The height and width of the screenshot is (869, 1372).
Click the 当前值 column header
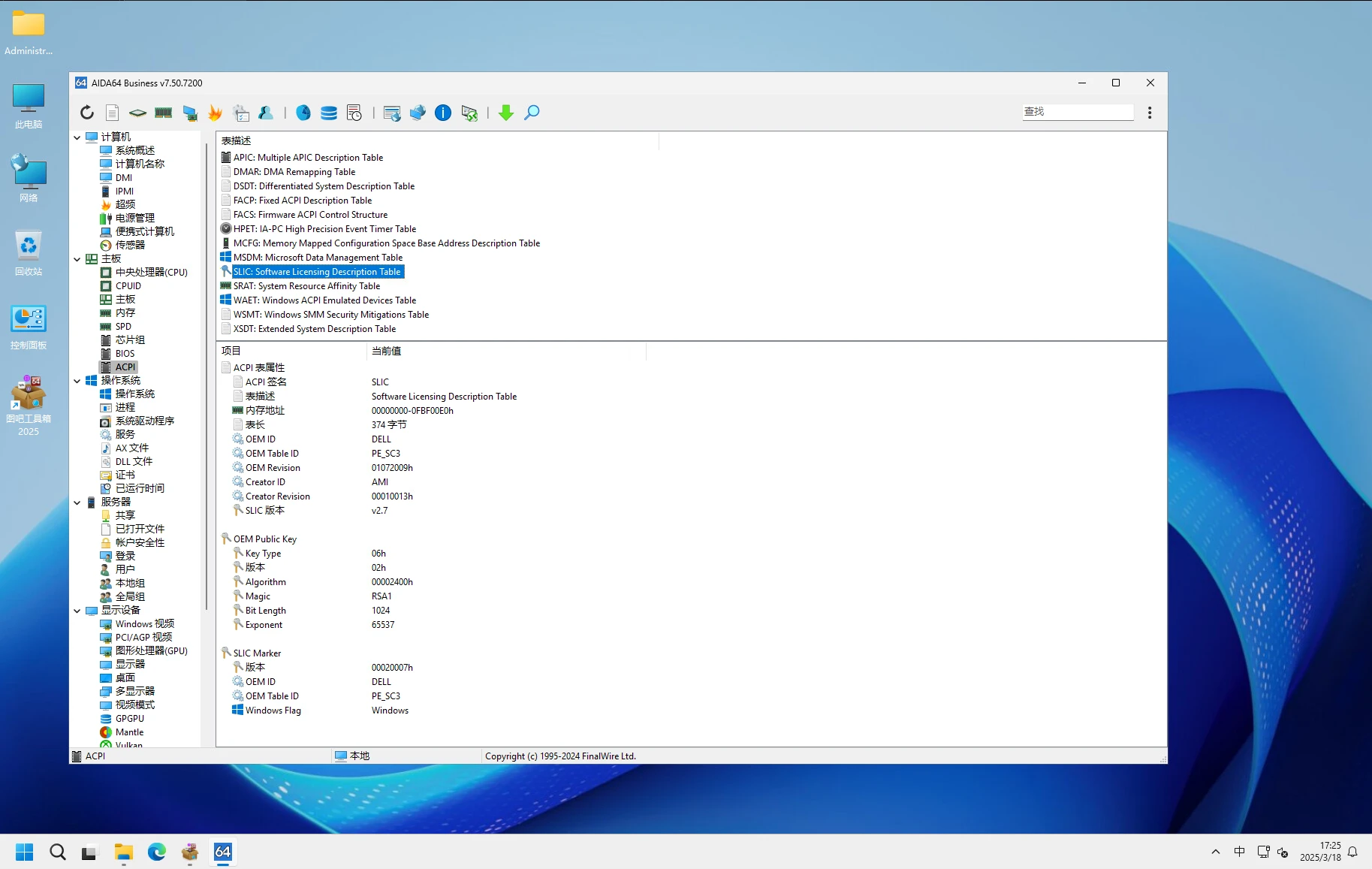coord(507,351)
